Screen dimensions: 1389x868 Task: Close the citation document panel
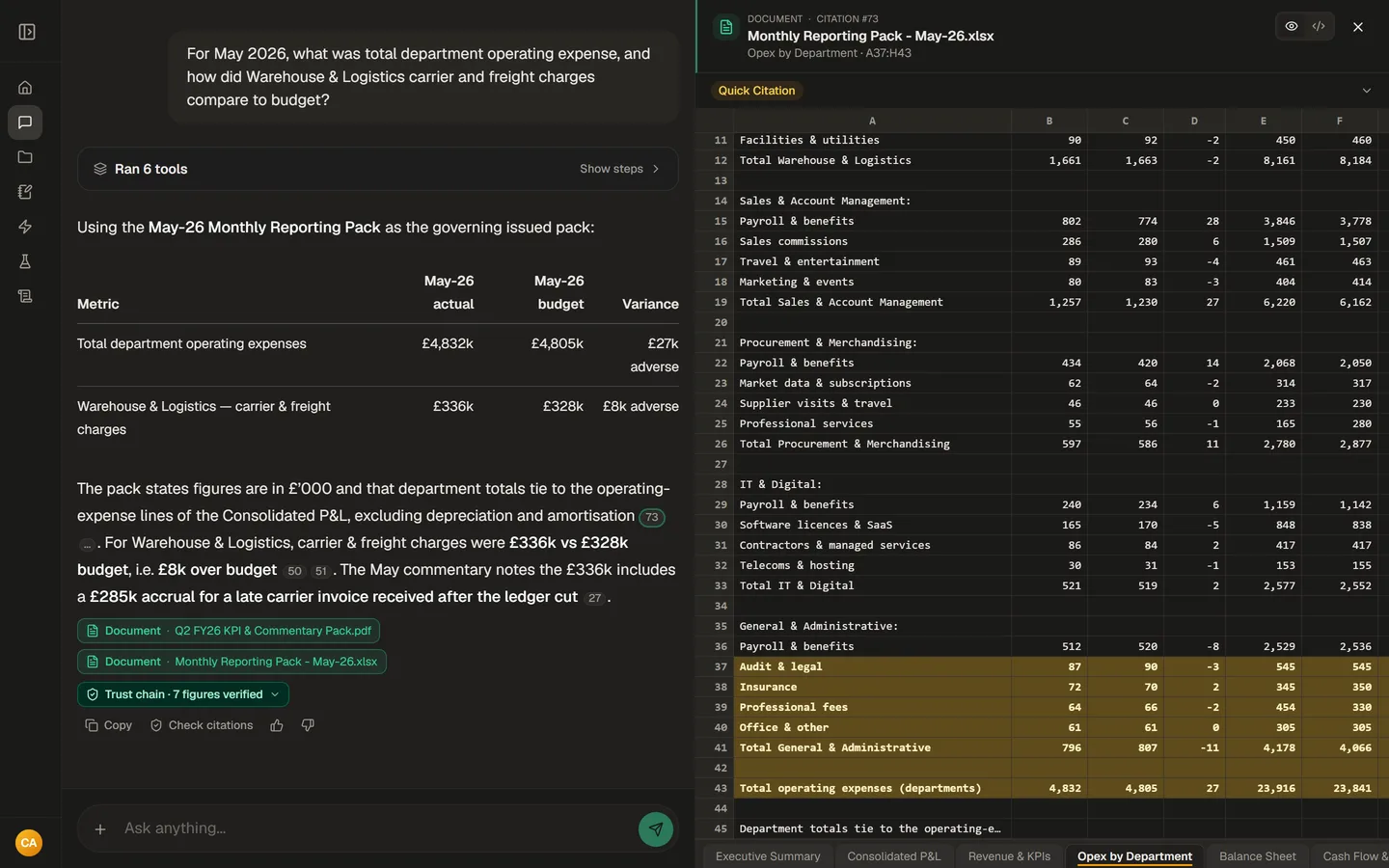tap(1358, 27)
